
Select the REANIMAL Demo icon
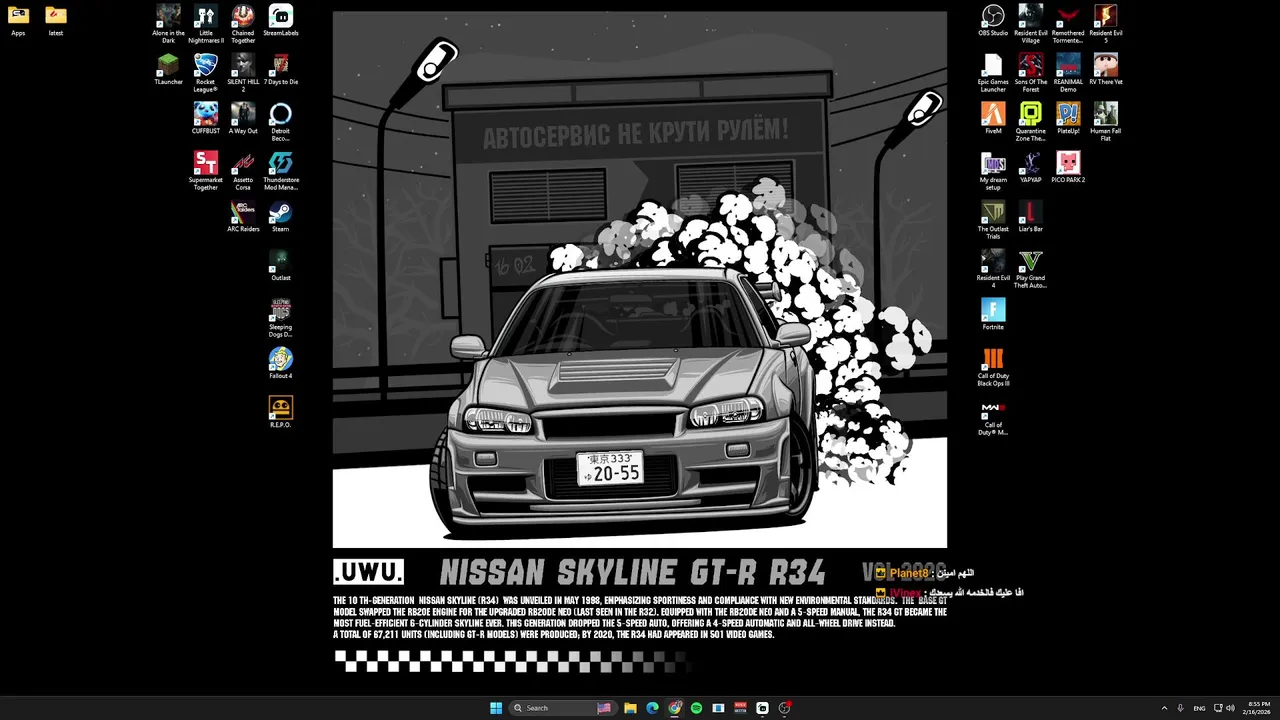[1068, 73]
